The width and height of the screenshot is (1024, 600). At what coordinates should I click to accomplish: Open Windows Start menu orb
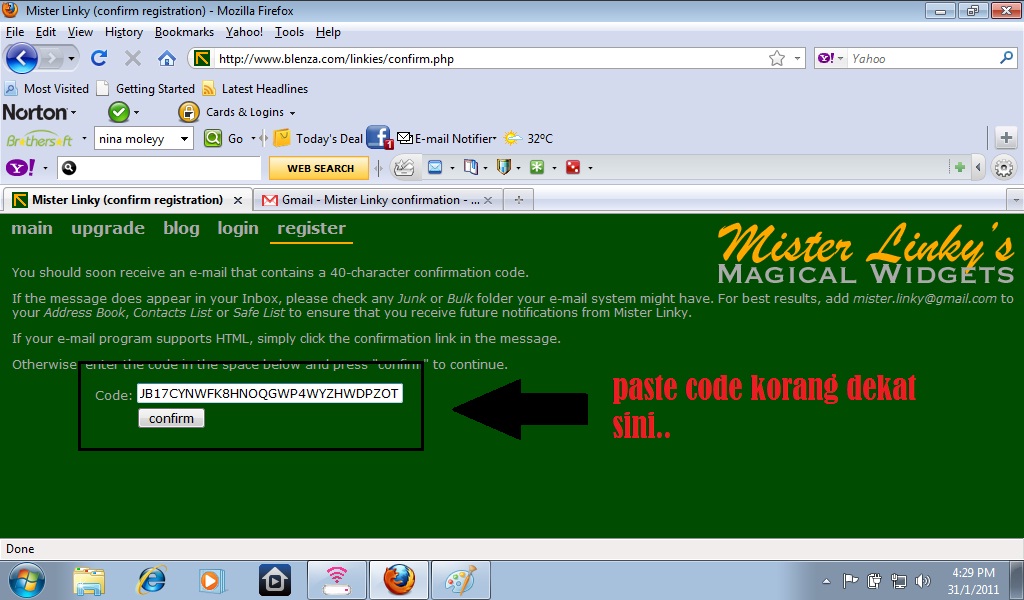click(27, 580)
